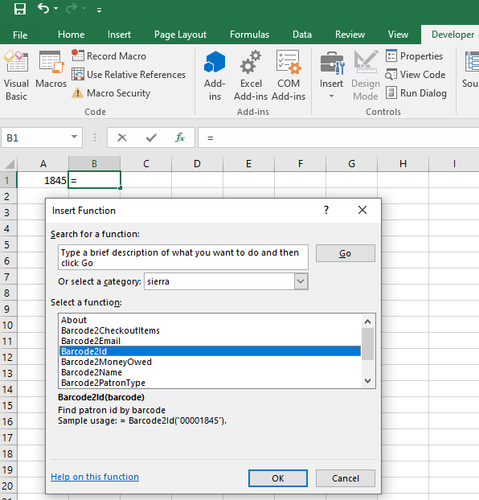Close the Insert Function dialog
Screen dimensions: 479x500
(x=362, y=210)
